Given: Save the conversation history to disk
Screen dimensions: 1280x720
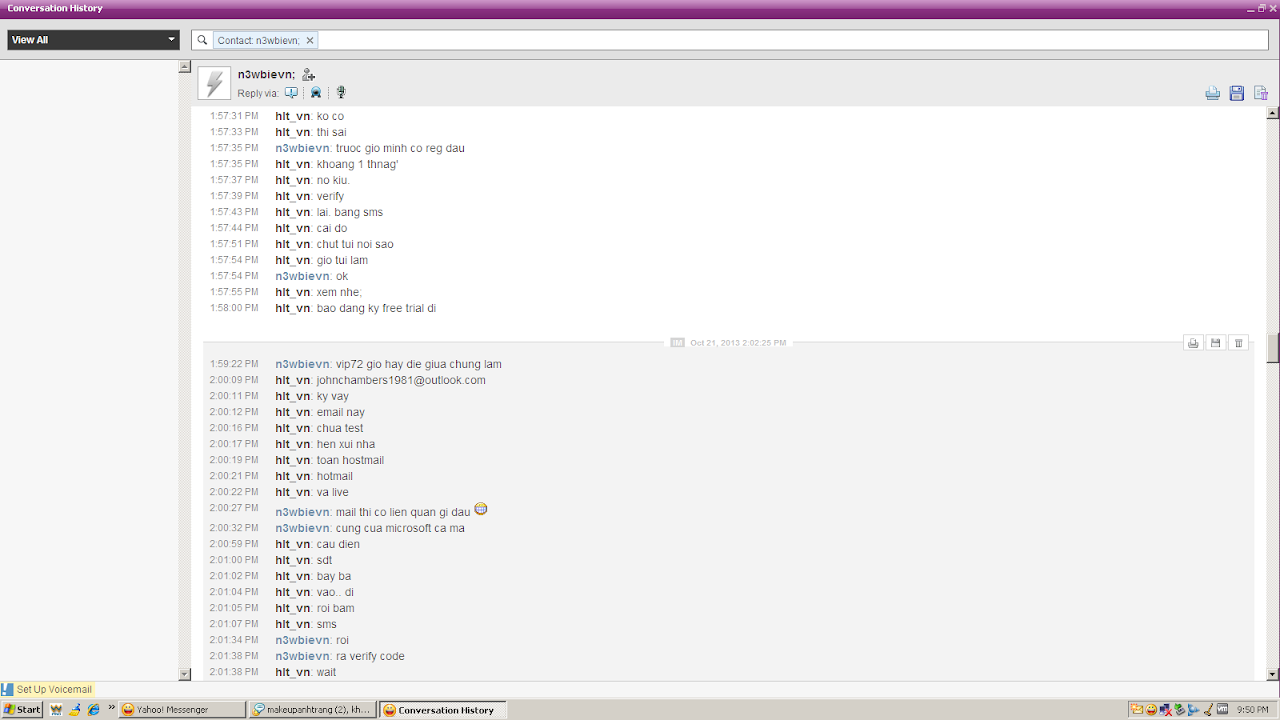Looking at the screenshot, I should (x=1237, y=93).
